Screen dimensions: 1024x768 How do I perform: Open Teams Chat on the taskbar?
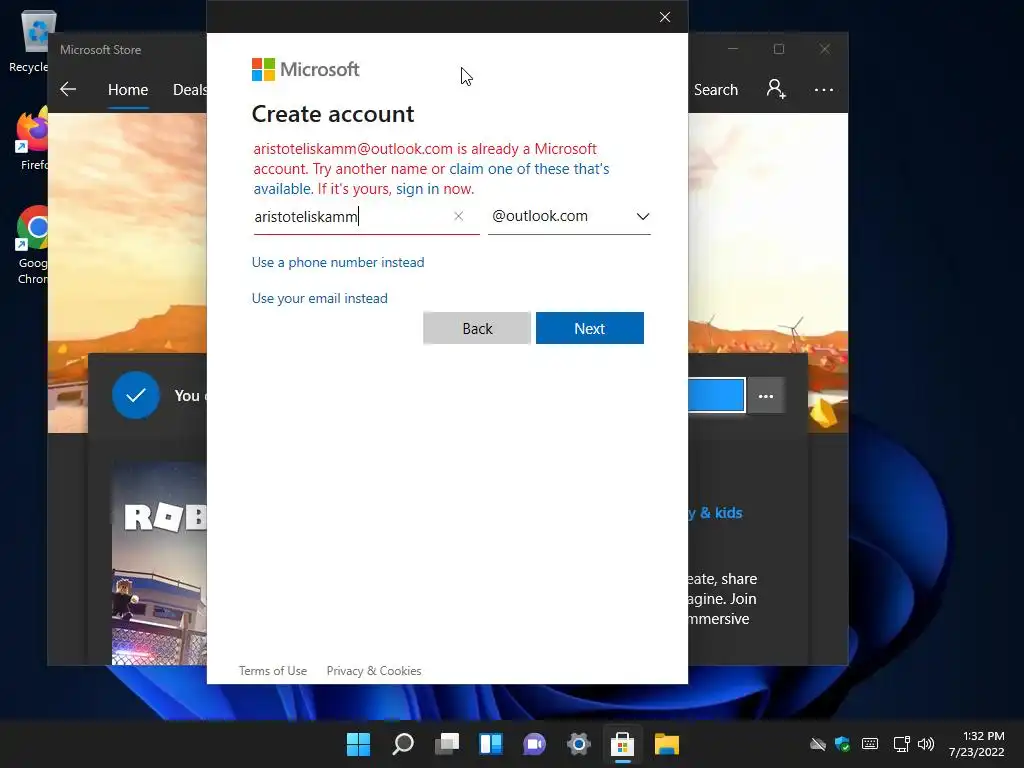coord(534,744)
